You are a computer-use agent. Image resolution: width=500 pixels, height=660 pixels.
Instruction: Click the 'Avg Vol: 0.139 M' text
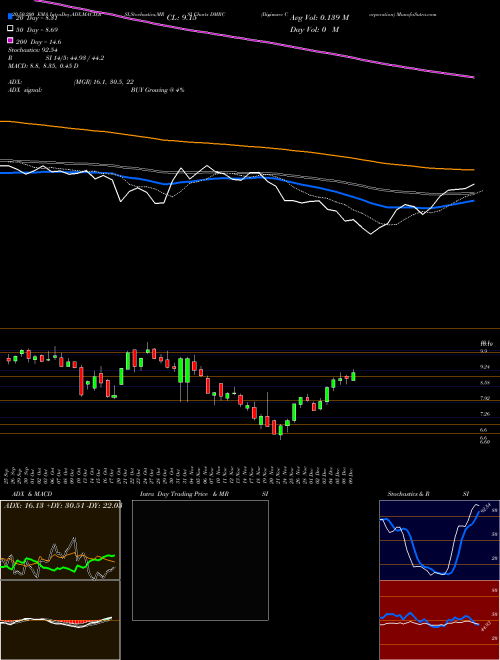tap(319, 18)
